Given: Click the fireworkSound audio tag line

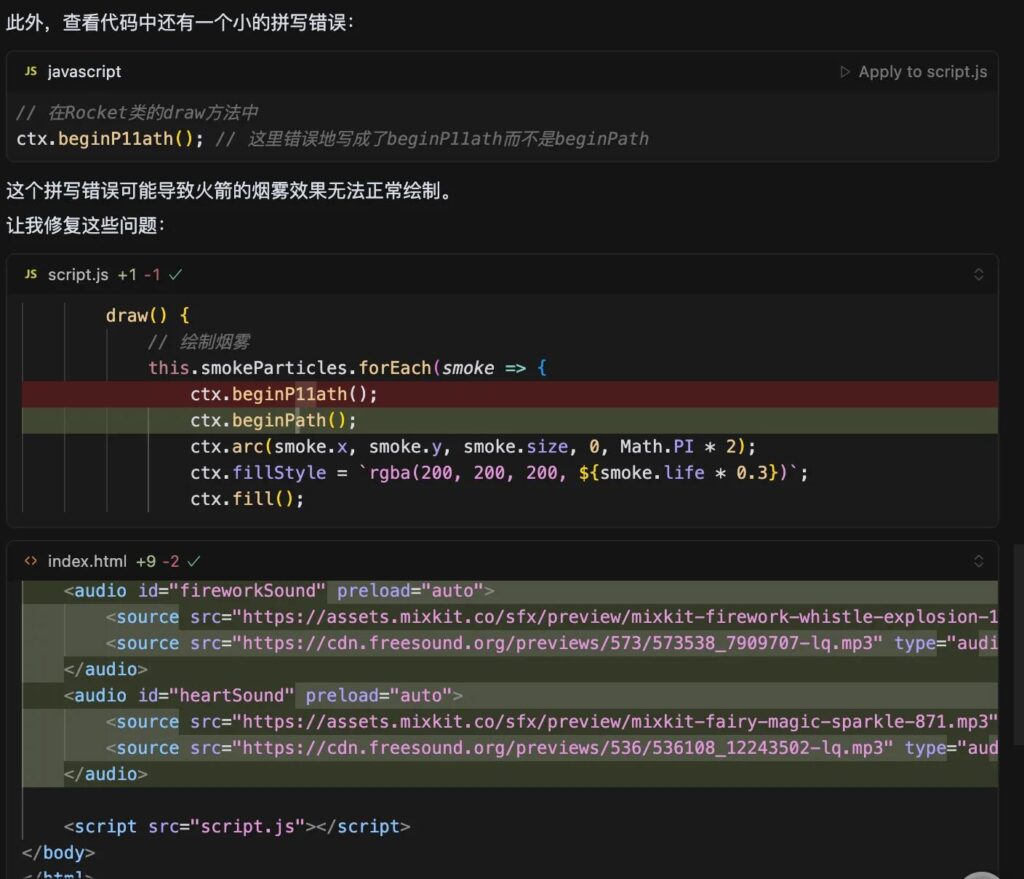Looking at the screenshot, I should [x=279, y=591].
